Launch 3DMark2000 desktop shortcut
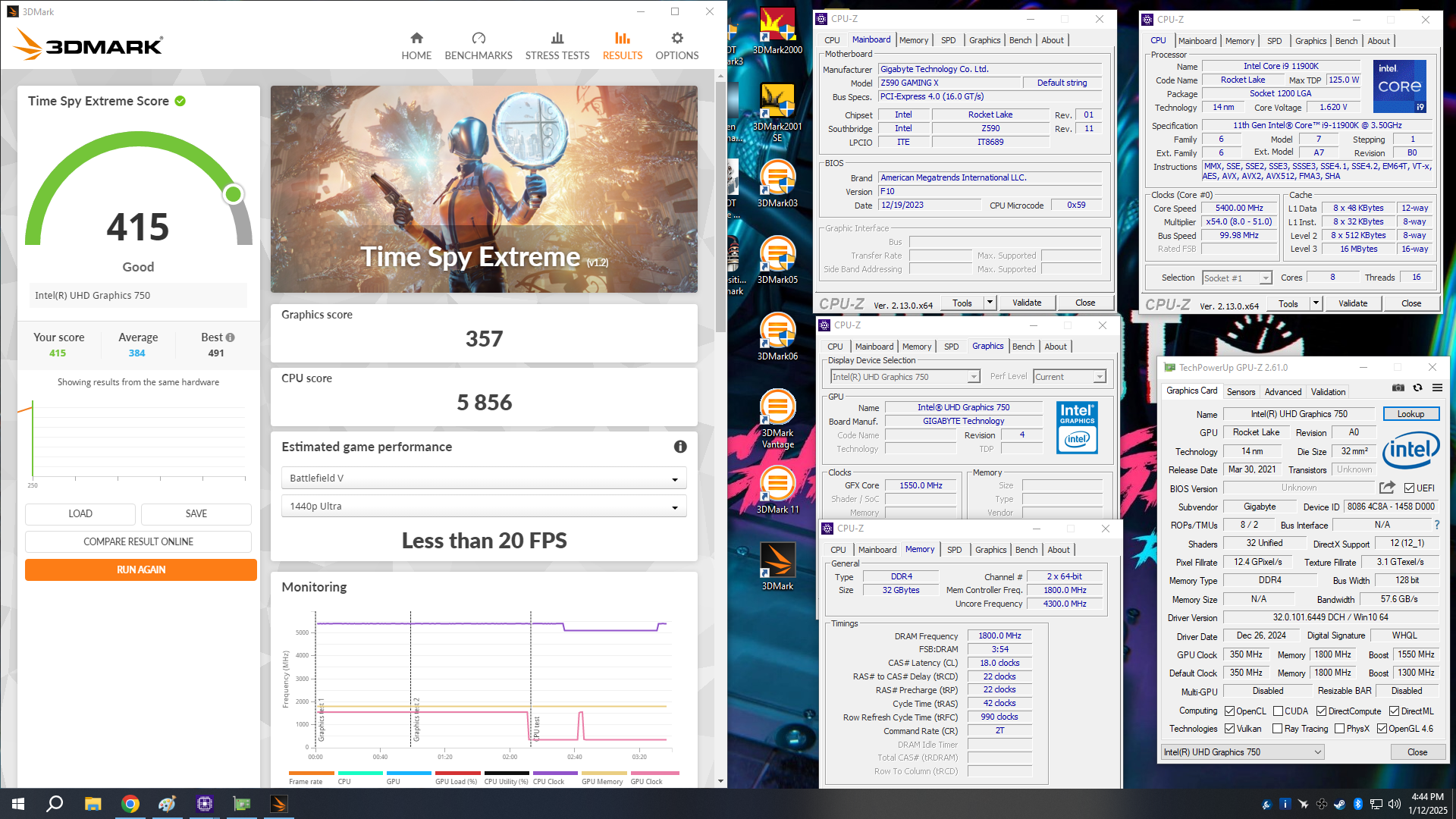1456x819 pixels. (x=777, y=32)
